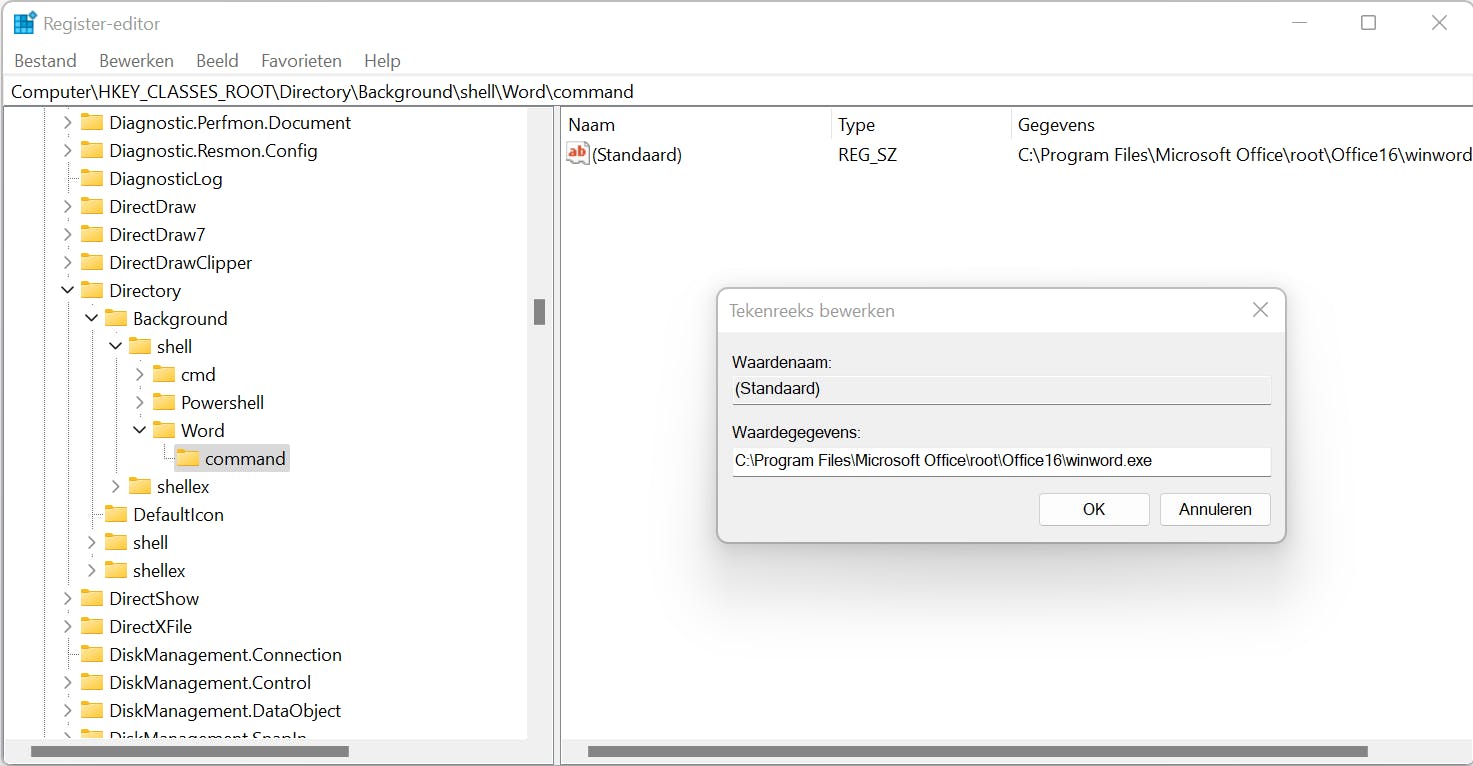The image size is (1473, 766).
Task: Click into the Waardegegevens text field
Action: pyautogui.click(x=1001, y=461)
